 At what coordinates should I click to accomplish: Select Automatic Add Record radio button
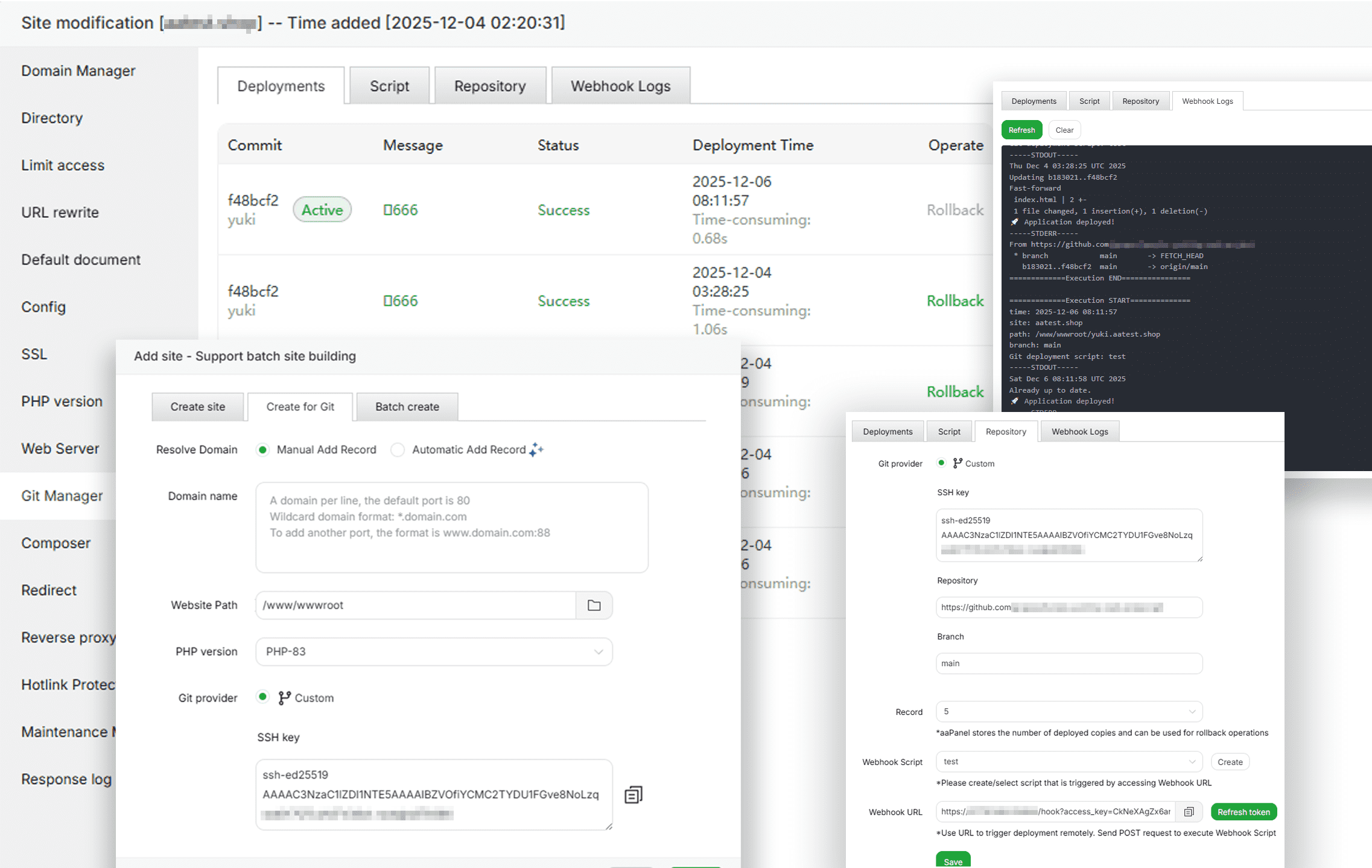tap(398, 449)
